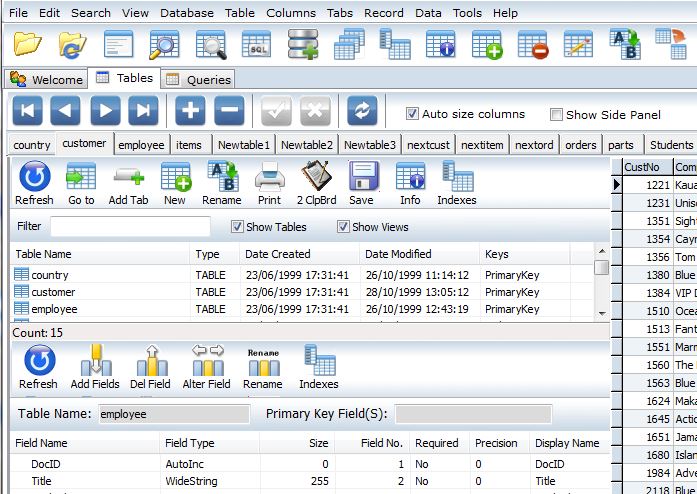Click into the Filter text field
The image size is (697, 494).
(x=130, y=226)
